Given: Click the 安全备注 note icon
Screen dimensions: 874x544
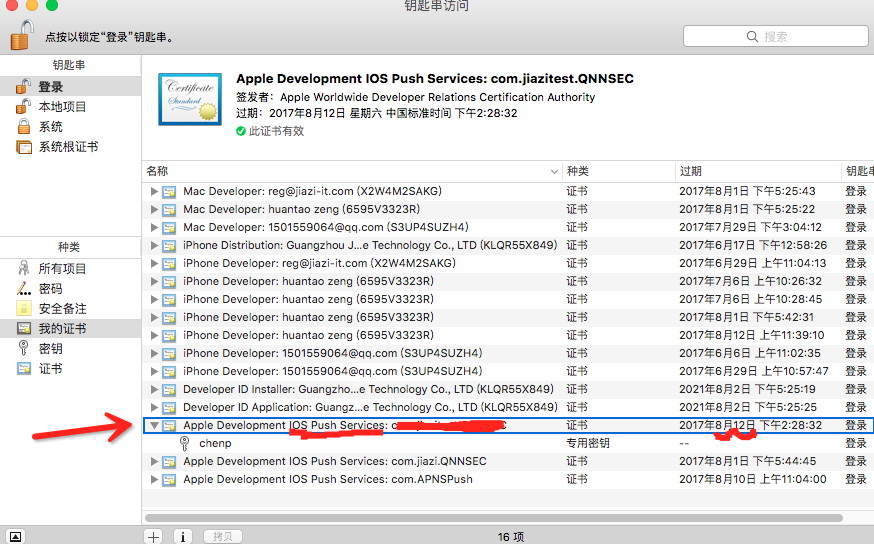Looking at the screenshot, I should 23,308.
